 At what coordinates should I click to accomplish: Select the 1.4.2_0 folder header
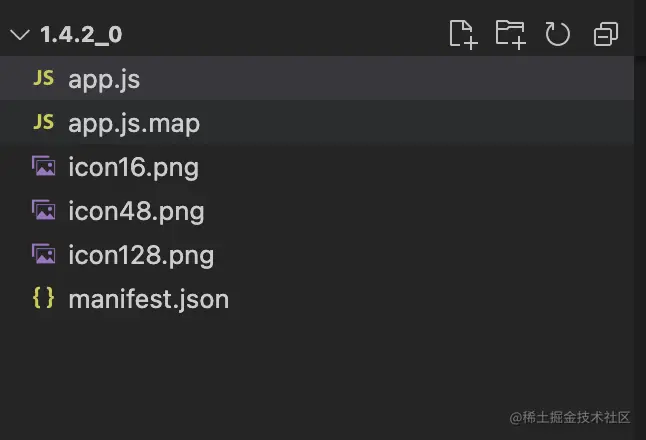tap(81, 35)
